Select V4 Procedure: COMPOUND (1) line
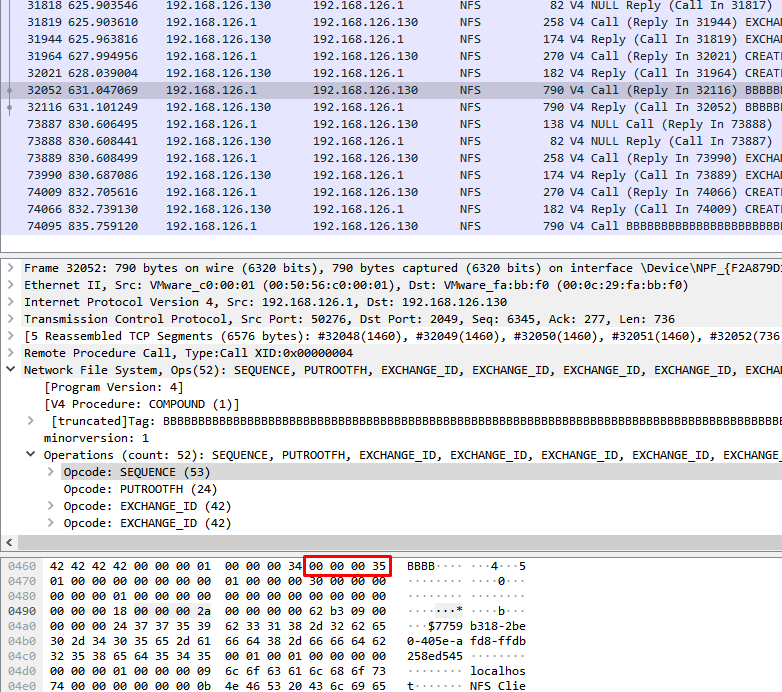Viewport: 782px width, 692px height. (x=142, y=404)
